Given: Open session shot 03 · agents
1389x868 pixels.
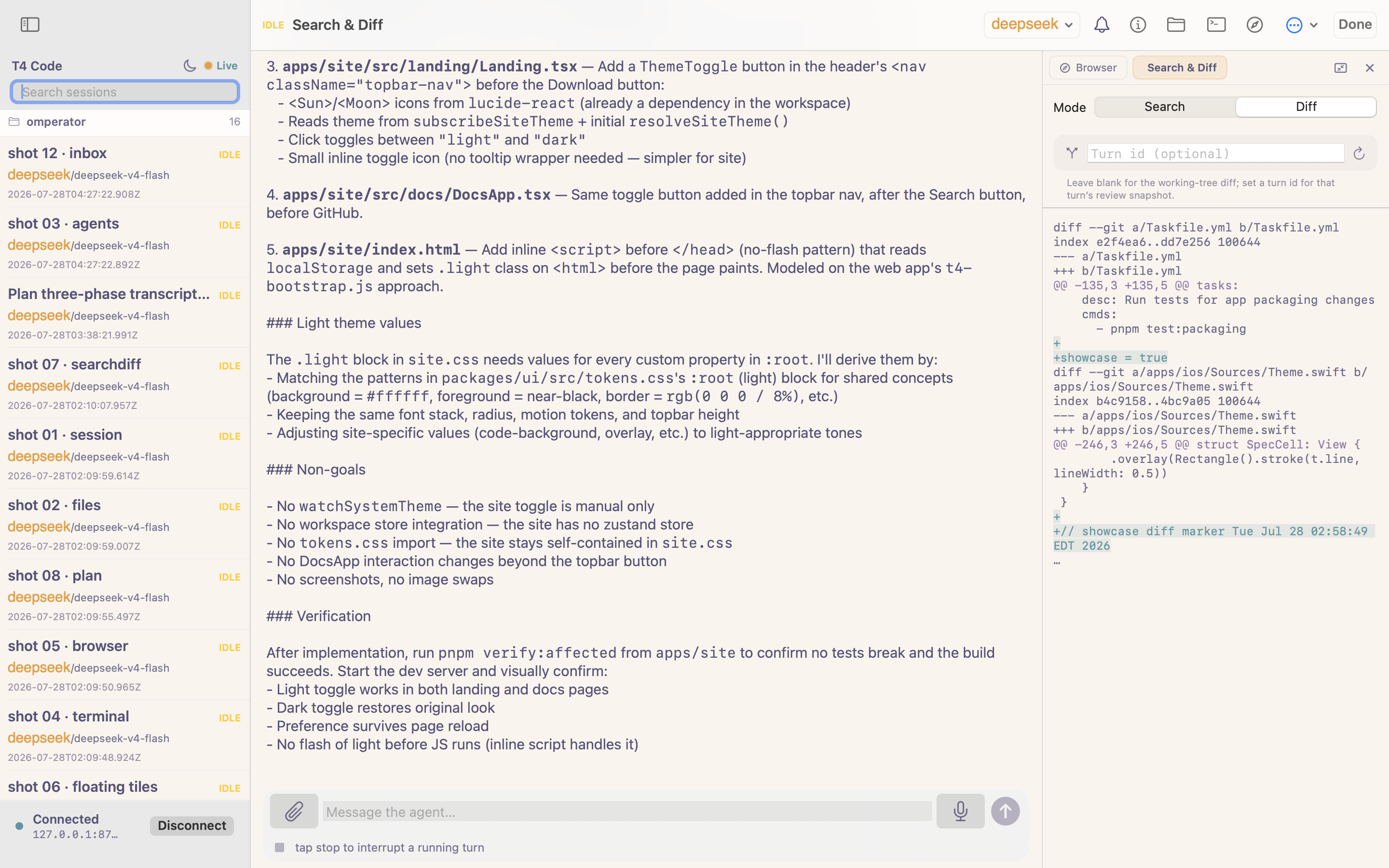Looking at the screenshot, I should click(x=124, y=242).
